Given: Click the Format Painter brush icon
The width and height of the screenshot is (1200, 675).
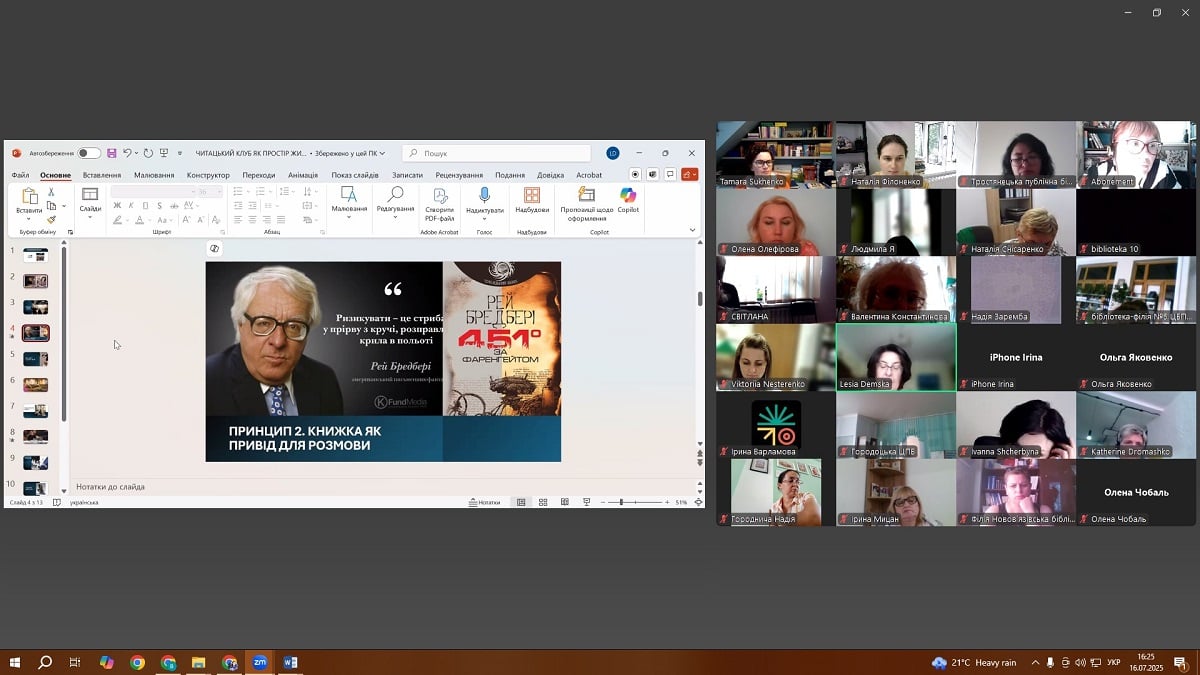Looking at the screenshot, I should point(51,219).
